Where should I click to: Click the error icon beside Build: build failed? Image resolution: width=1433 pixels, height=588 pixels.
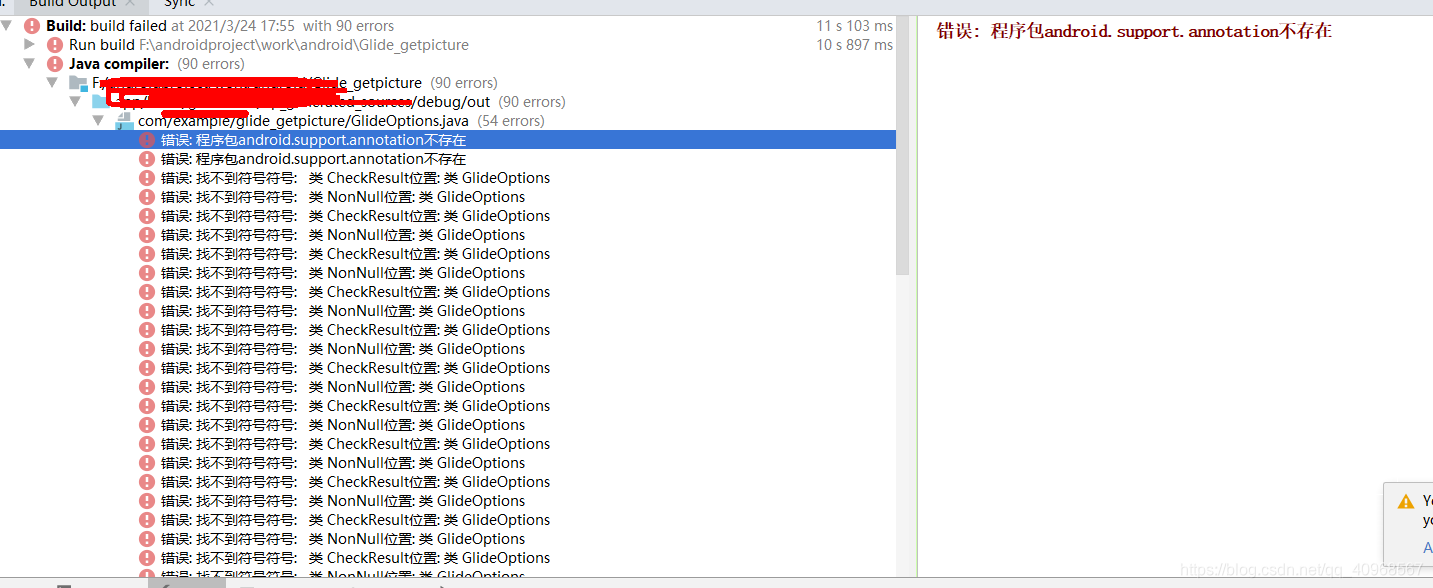click(31, 26)
